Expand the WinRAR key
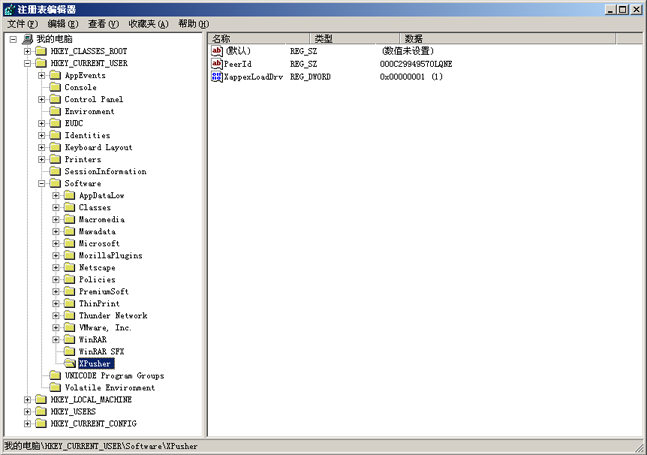 click(56, 339)
